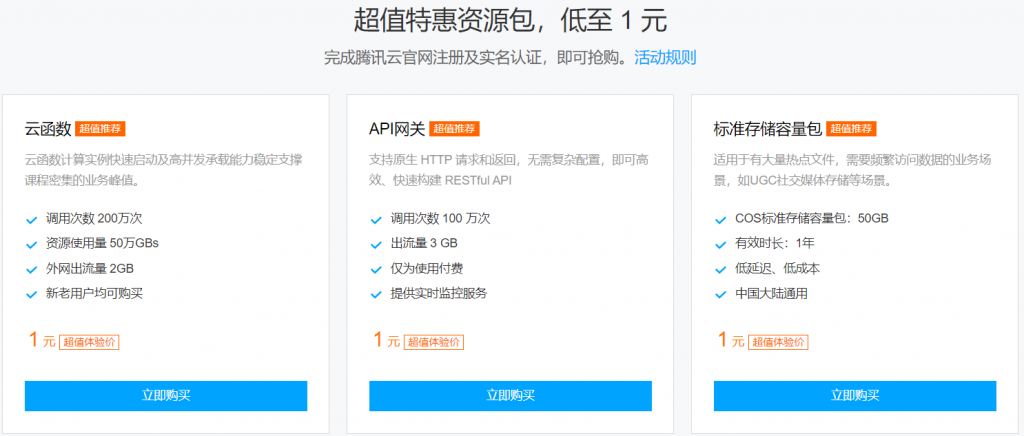This screenshot has width=1024, height=436.
Task: Click 超值推荐 badge next to 云函数
Action: click(x=100, y=129)
